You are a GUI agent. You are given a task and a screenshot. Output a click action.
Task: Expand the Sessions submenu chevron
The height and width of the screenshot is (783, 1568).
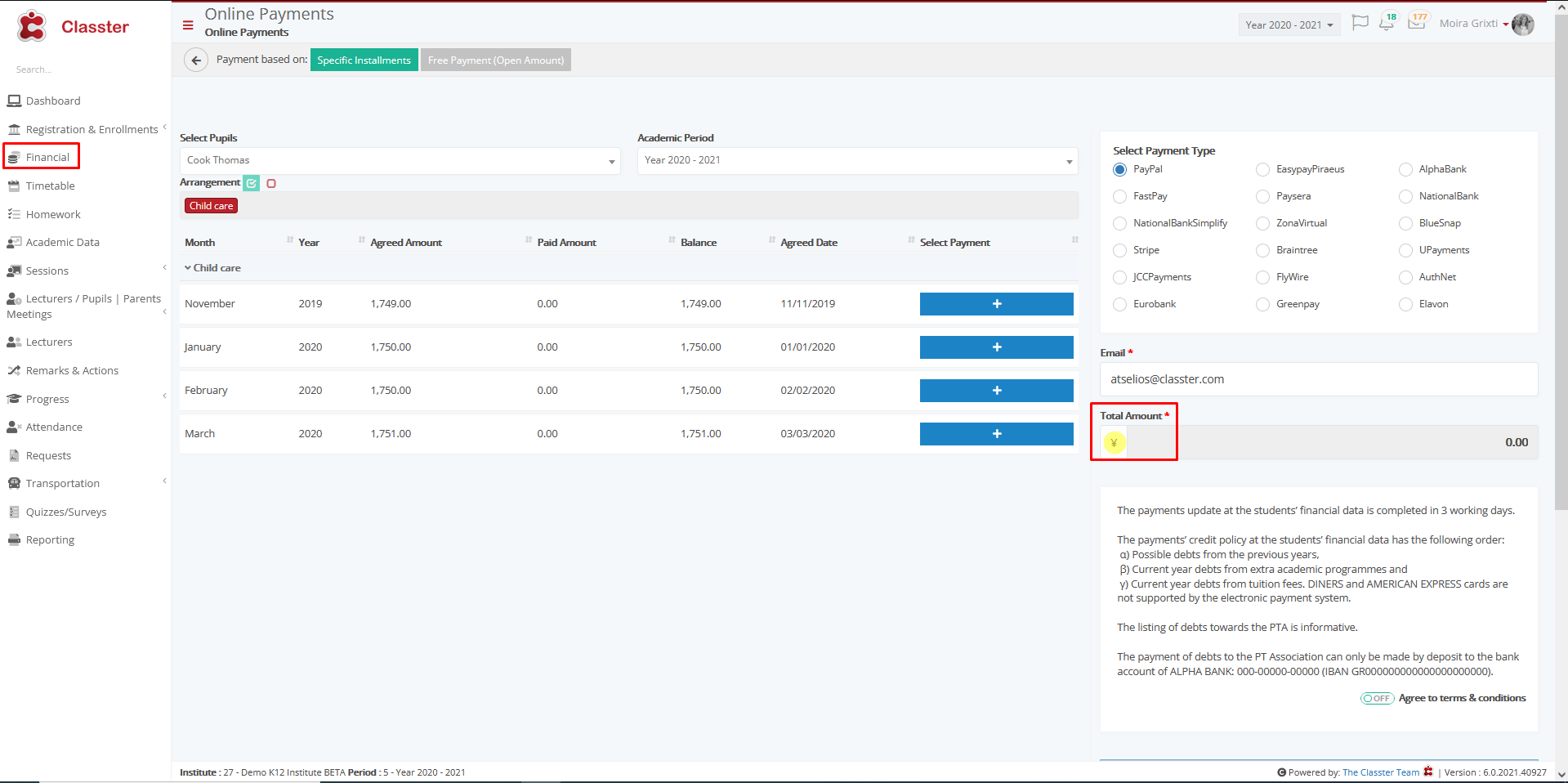pyautogui.click(x=164, y=268)
